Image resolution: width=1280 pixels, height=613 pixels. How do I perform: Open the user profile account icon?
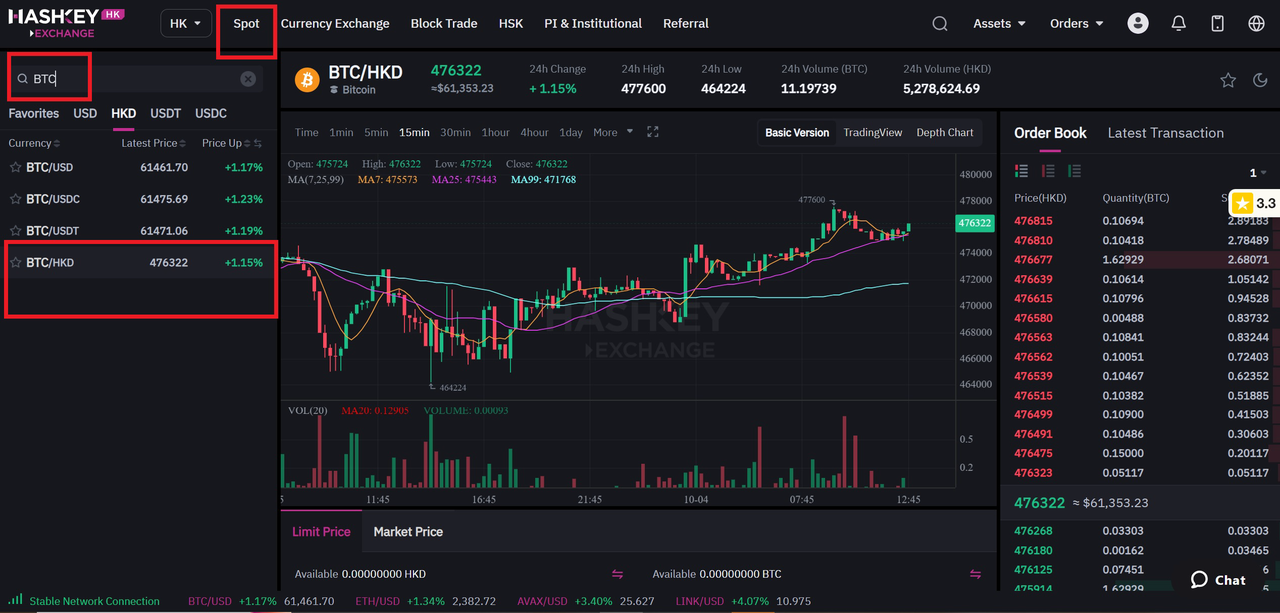(1138, 23)
